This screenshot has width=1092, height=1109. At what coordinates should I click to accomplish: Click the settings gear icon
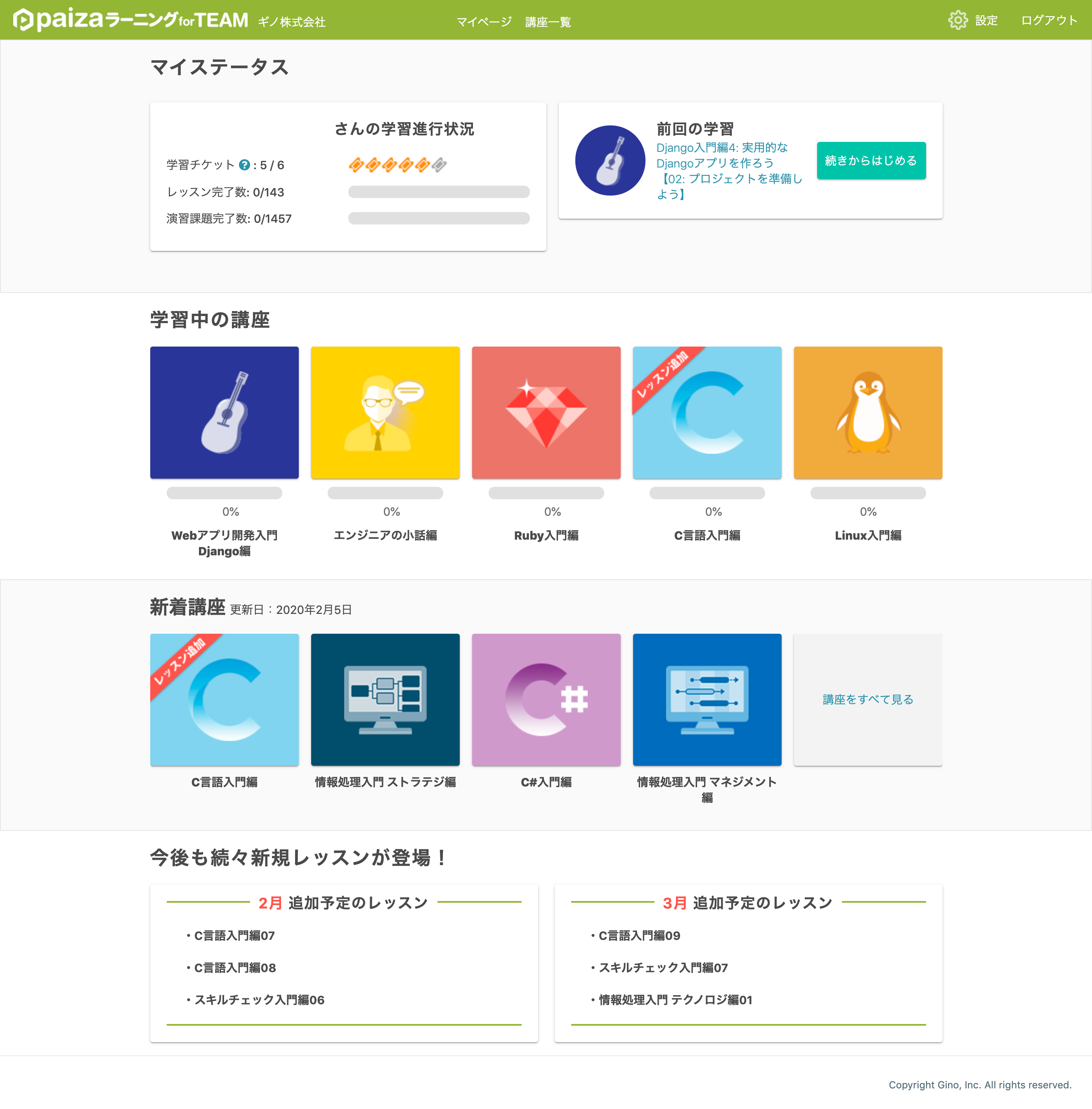(957, 20)
